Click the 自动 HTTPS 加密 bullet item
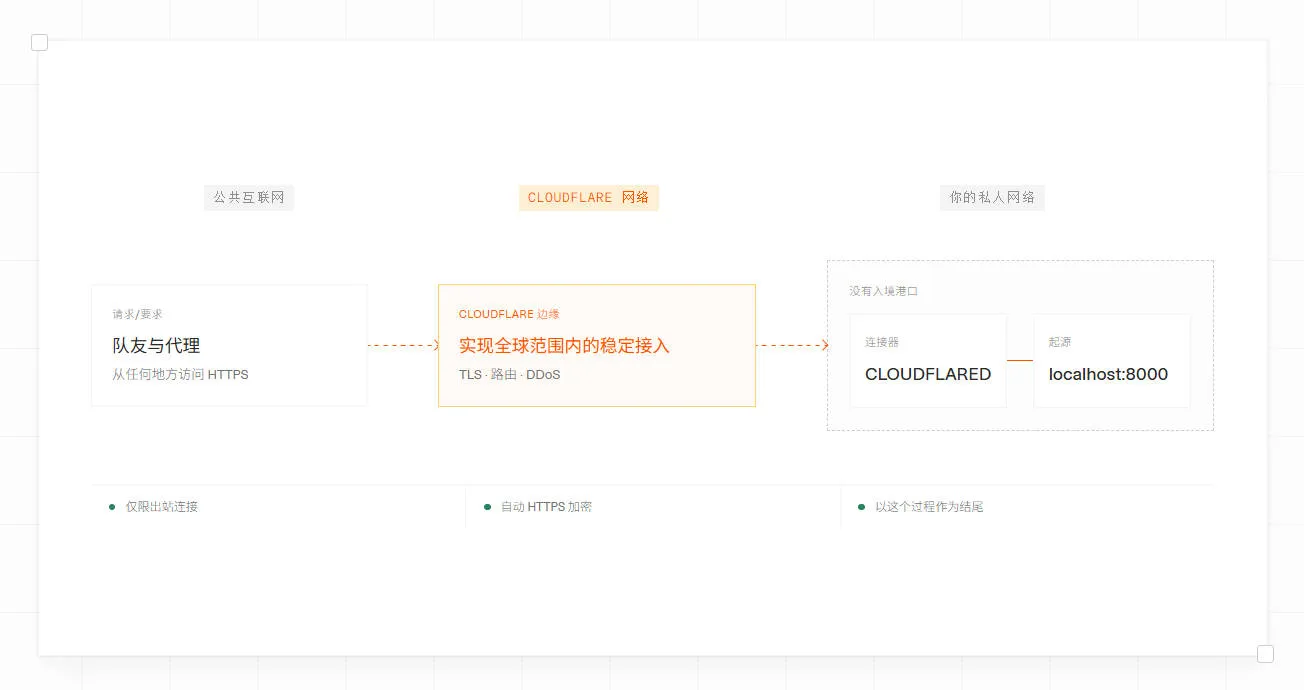 (538, 507)
